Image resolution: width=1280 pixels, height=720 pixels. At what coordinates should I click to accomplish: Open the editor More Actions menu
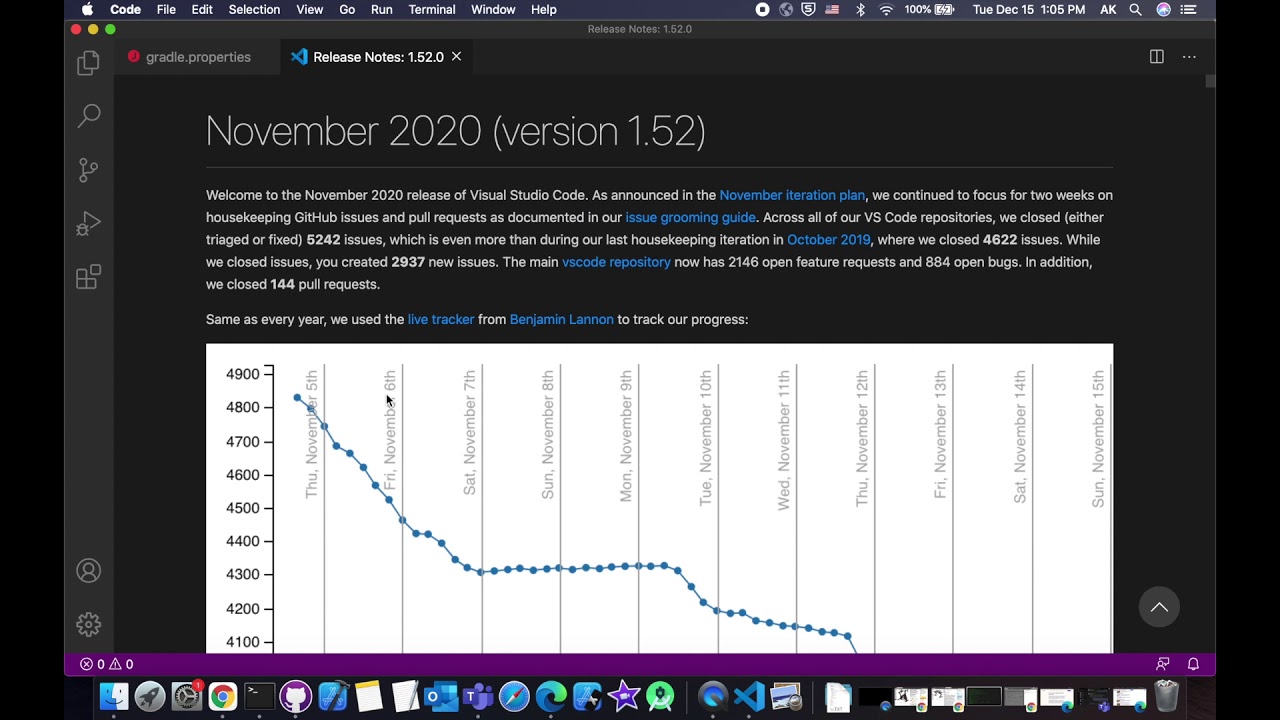[x=1189, y=57]
